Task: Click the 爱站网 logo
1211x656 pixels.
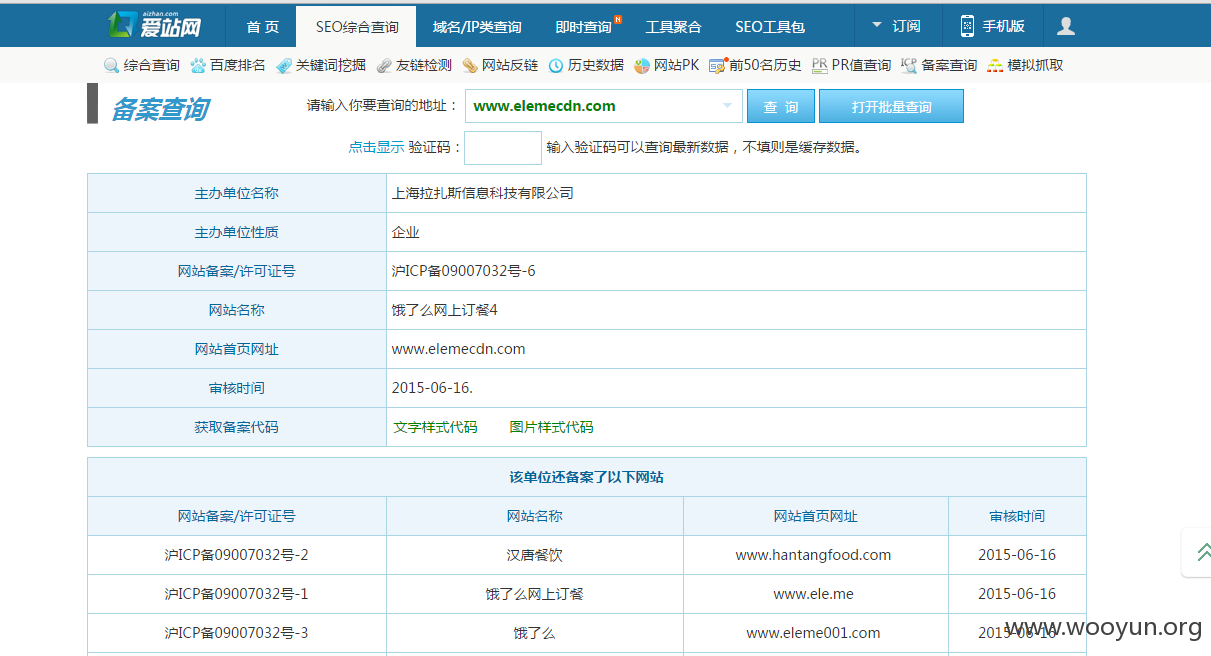Action: [154, 24]
